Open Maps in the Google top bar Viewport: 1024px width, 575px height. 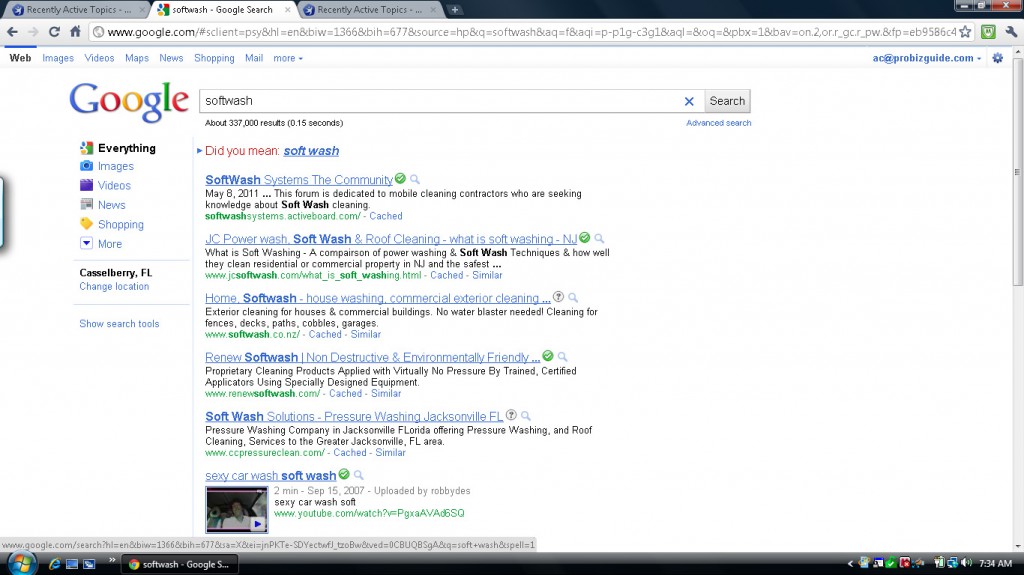(x=136, y=58)
